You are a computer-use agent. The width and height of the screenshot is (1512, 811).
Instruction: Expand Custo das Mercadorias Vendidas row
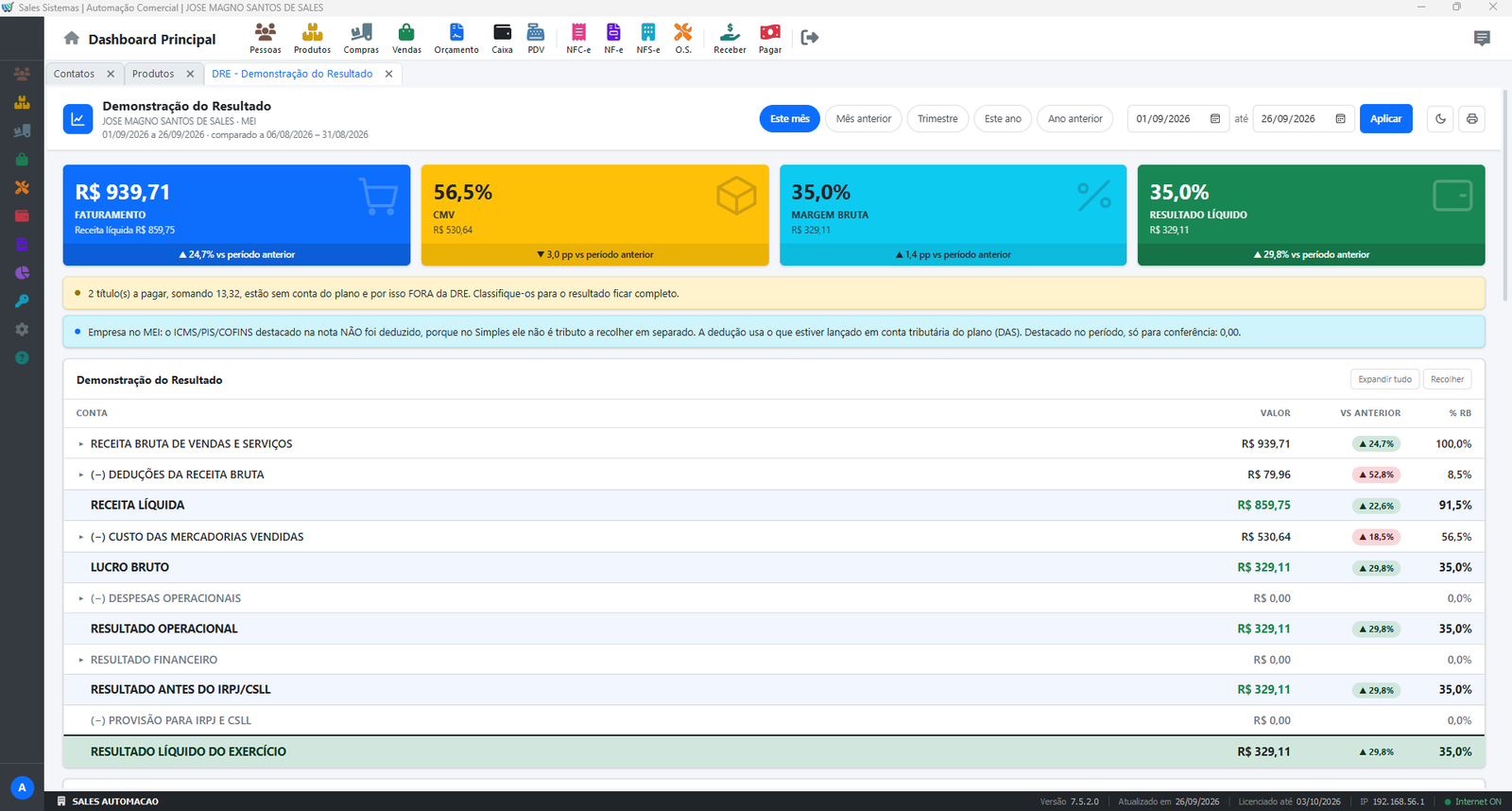click(81, 537)
